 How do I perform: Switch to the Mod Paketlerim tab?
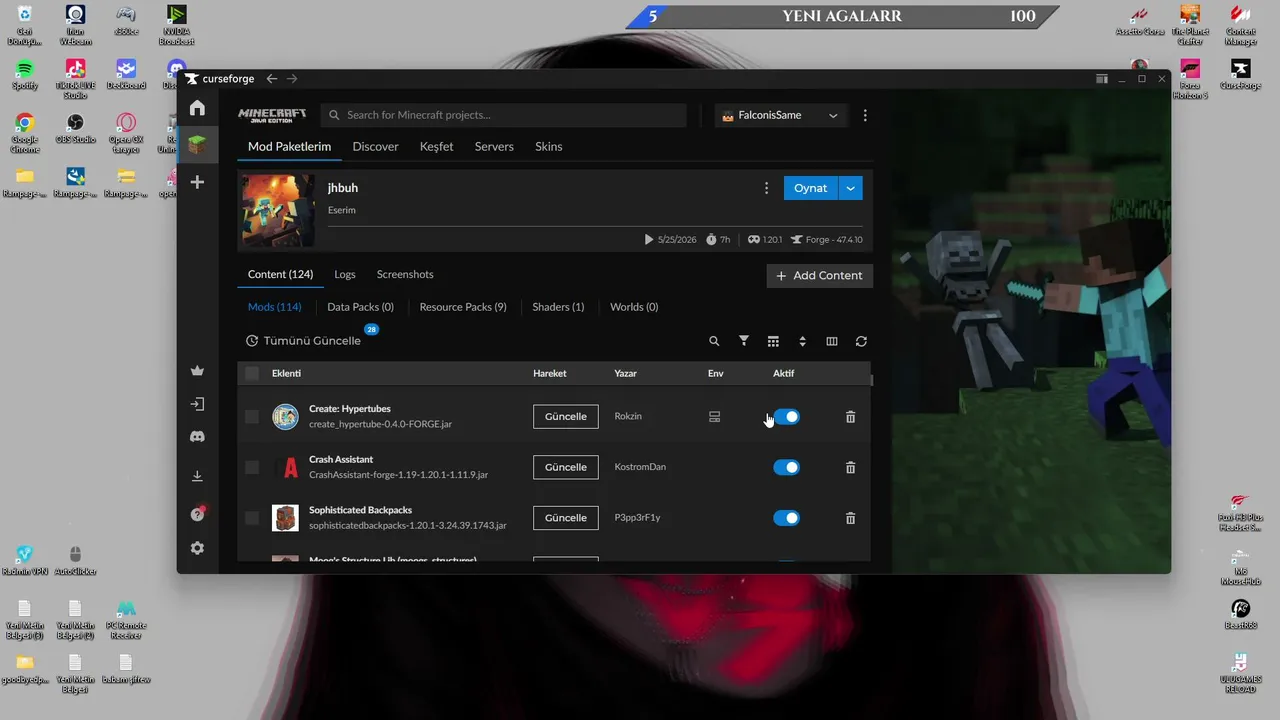pos(290,146)
